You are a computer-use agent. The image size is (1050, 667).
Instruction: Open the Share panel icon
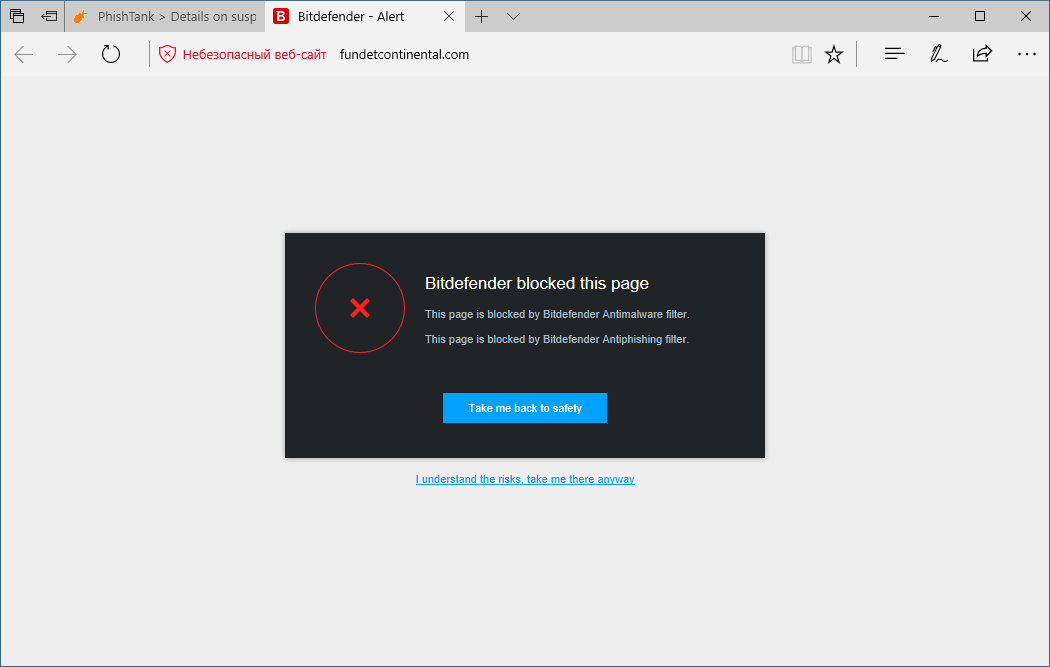point(982,54)
